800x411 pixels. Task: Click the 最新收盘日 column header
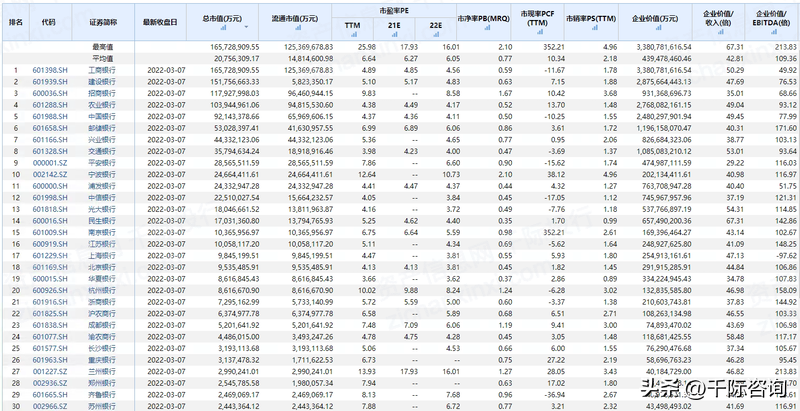pyautogui.click(x=160, y=22)
